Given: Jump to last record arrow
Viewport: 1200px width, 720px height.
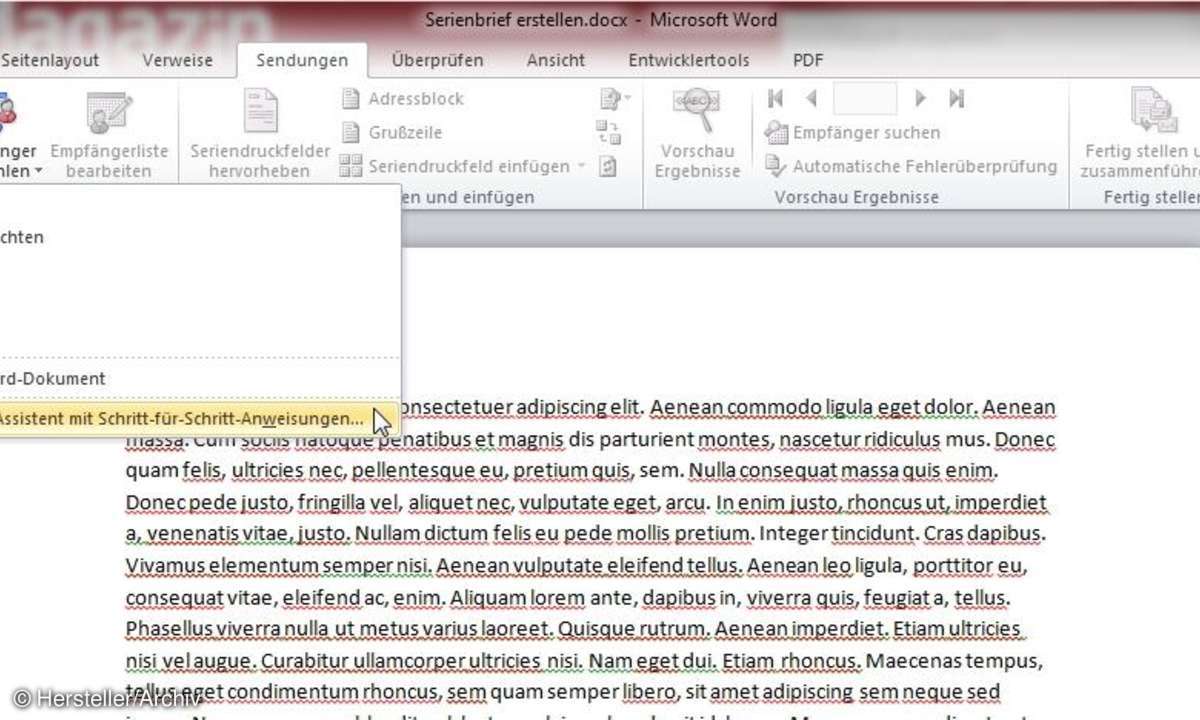Looking at the screenshot, I should point(956,98).
